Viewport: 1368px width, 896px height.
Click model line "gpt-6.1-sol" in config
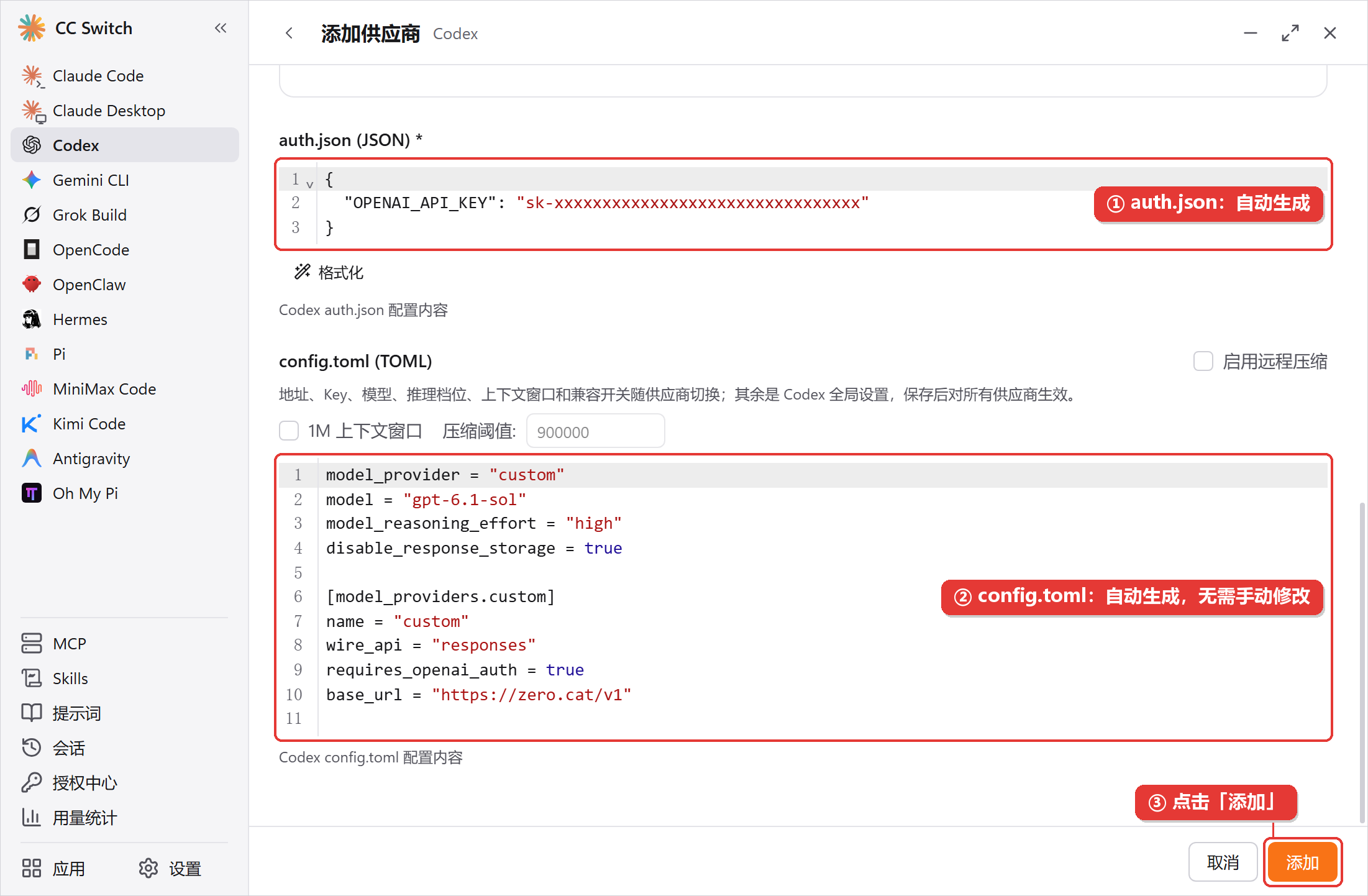[426, 500]
